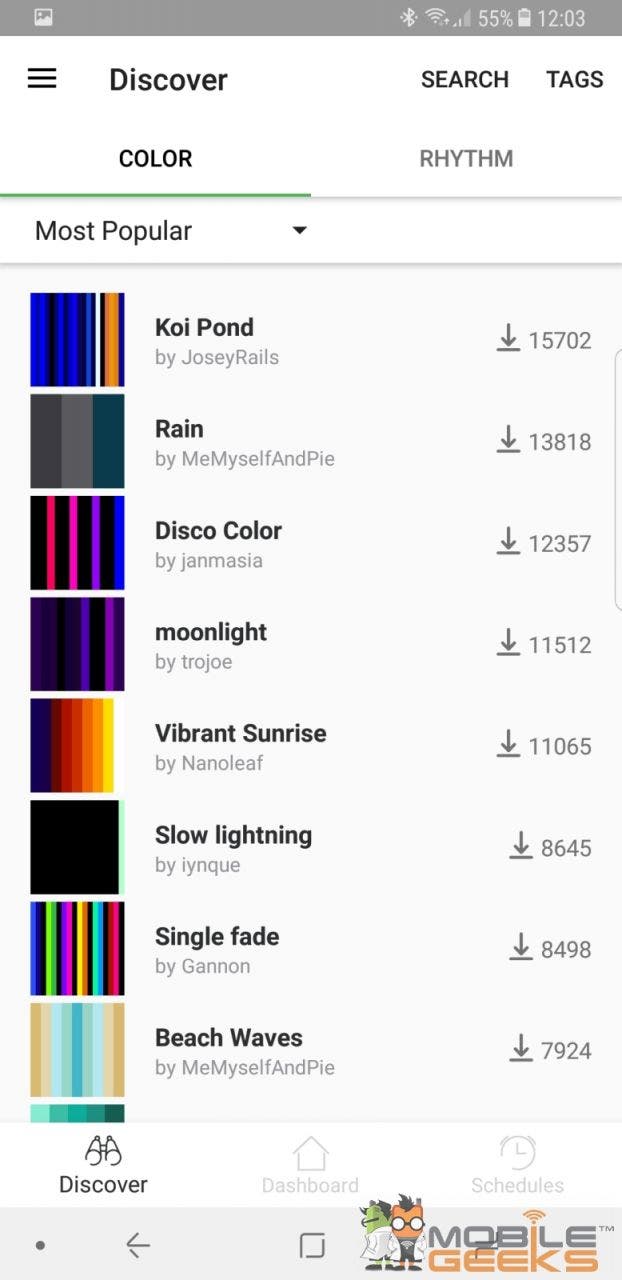Screen dimensions: 622x1280
Task: Download the Disco Color scene
Action: pyautogui.click(x=508, y=543)
